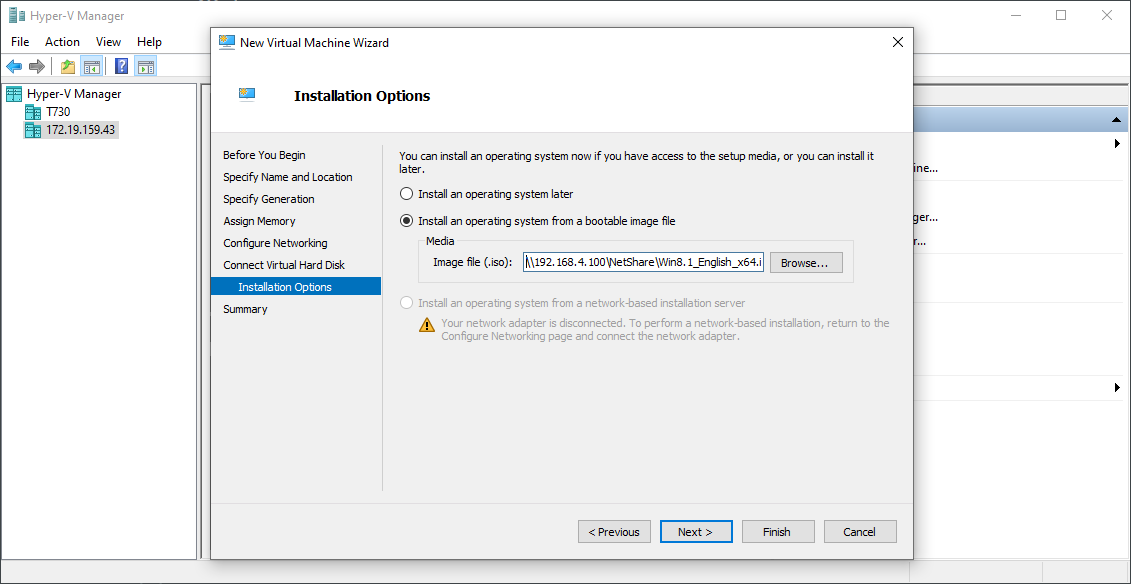Image resolution: width=1131 pixels, height=584 pixels.
Task: Click the 'Next >' button
Action: pos(696,532)
